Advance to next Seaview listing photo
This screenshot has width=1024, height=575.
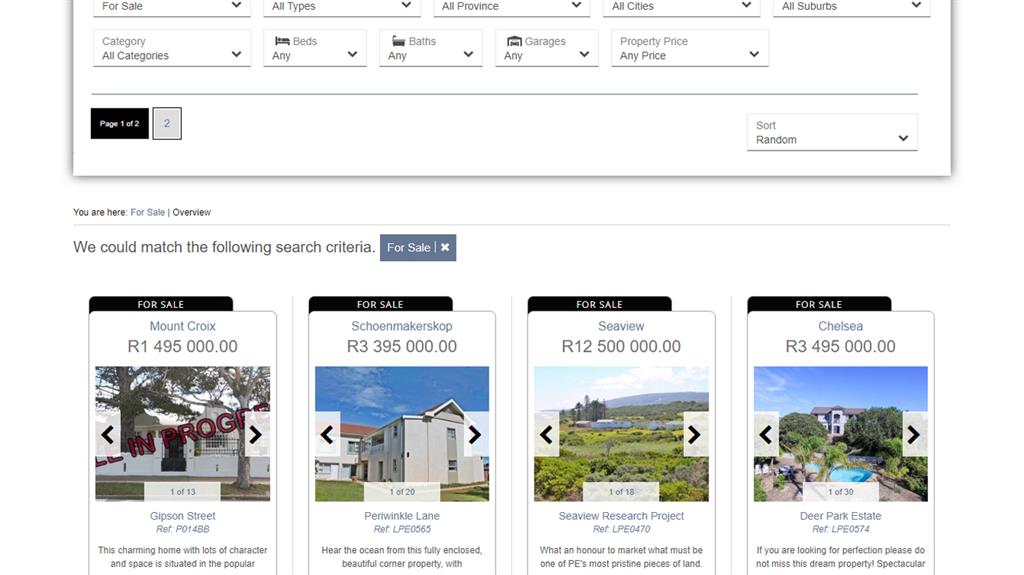click(695, 435)
